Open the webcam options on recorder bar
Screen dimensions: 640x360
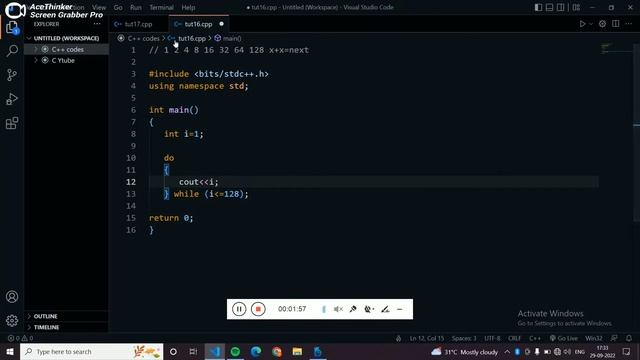pos(369,309)
